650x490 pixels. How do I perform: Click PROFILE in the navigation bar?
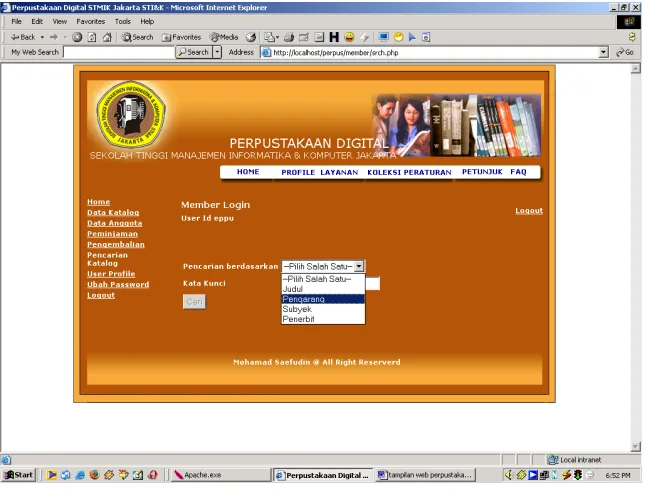coord(298,172)
